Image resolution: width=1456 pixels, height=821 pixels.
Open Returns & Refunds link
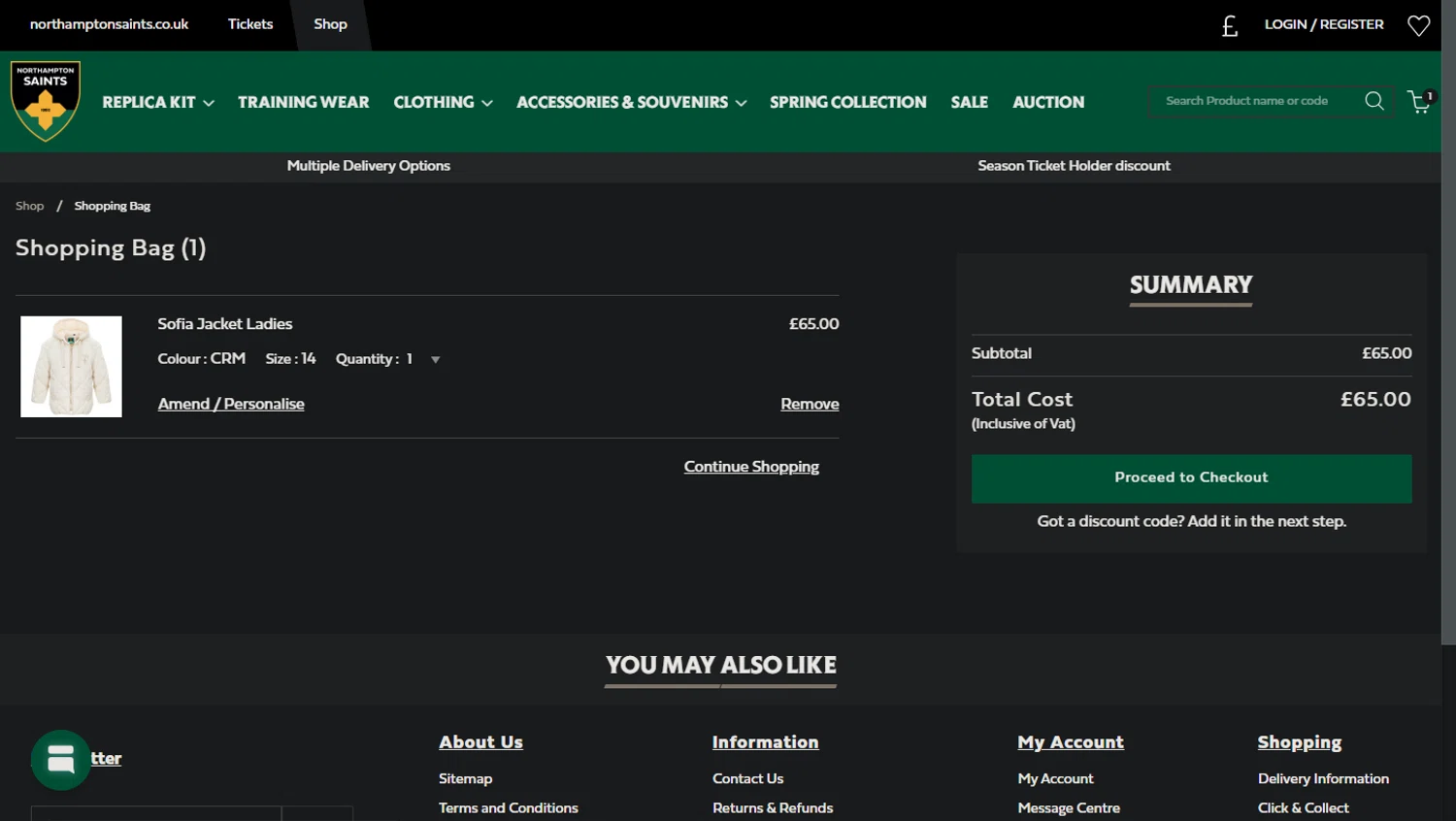pos(773,807)
